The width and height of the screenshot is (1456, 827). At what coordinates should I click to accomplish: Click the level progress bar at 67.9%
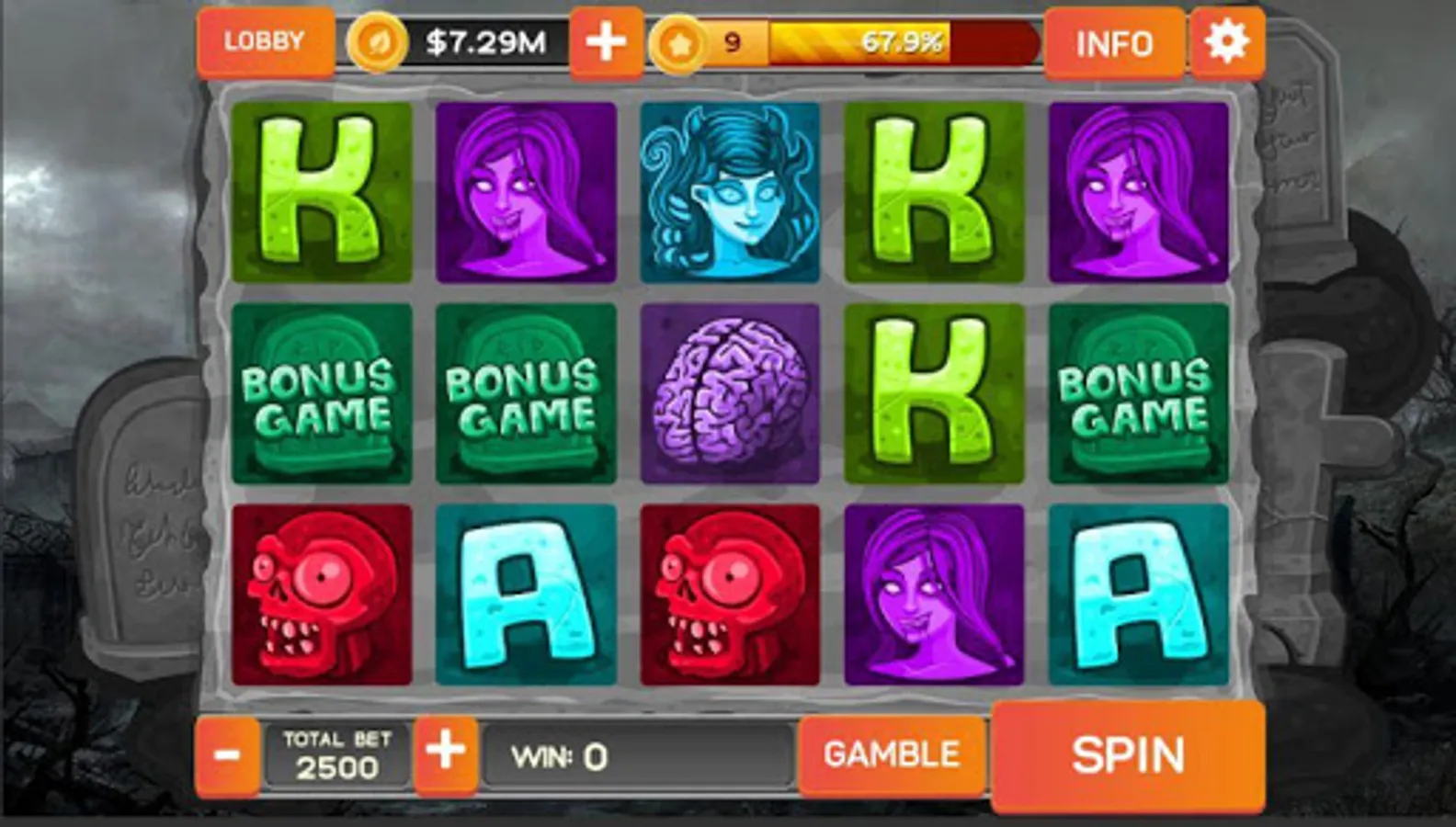point(903,42)
